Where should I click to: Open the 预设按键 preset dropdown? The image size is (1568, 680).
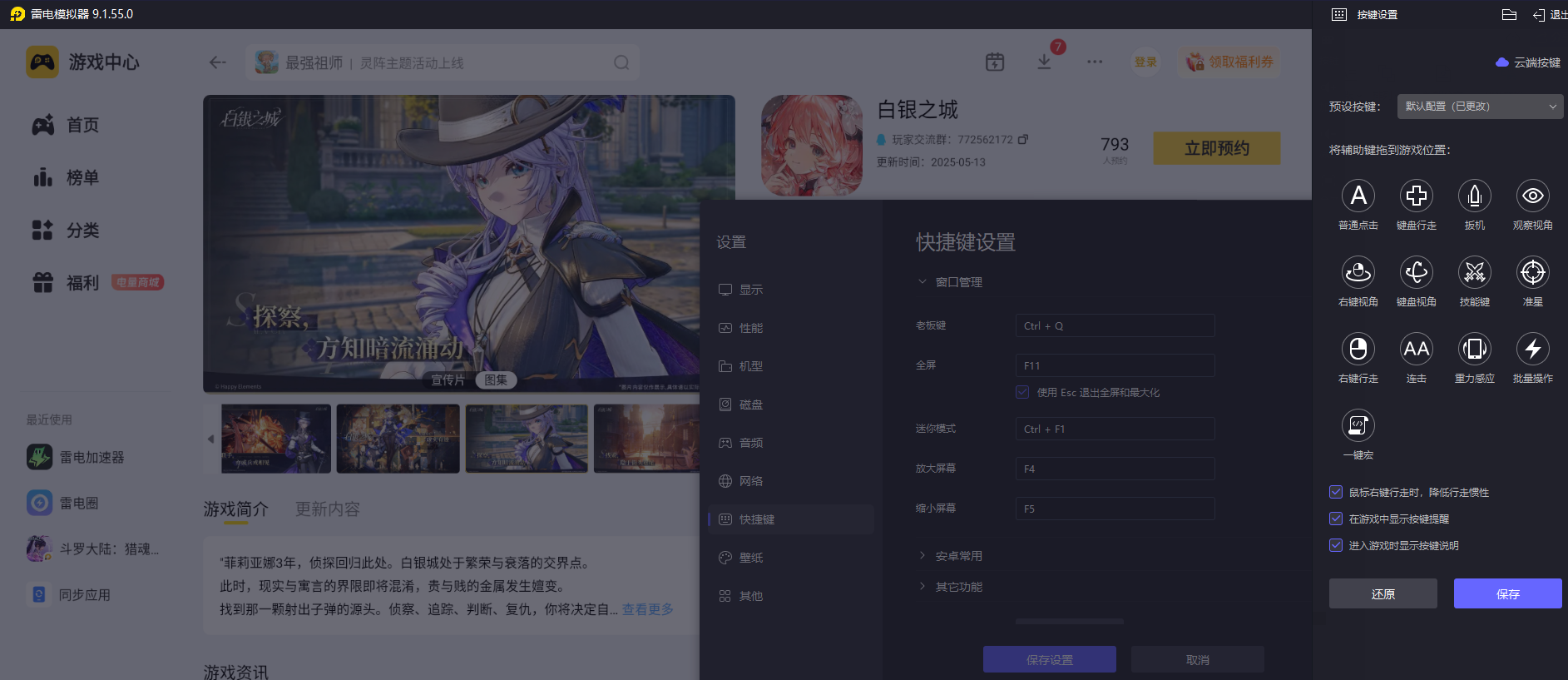1481,107
